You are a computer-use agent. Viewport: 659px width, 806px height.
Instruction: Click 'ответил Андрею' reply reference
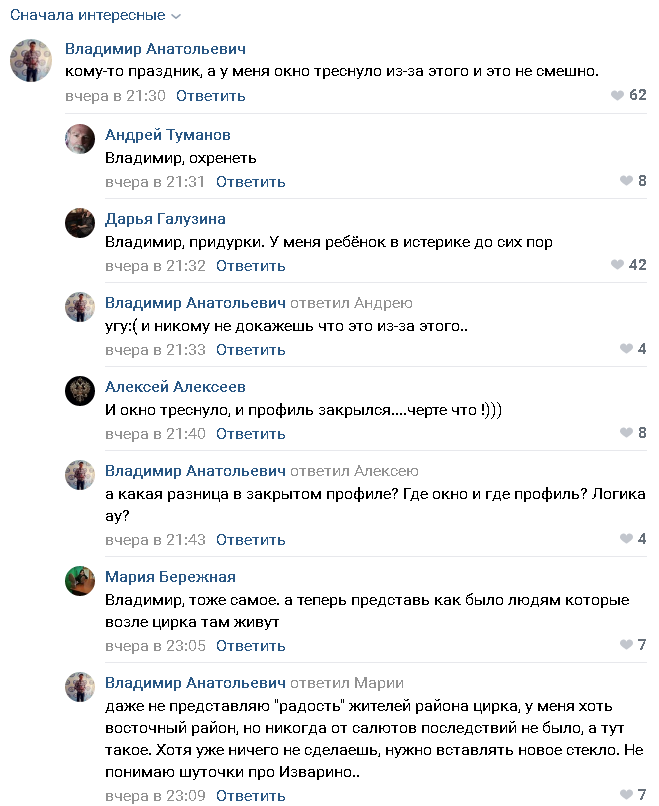click(x=351, y=303)
